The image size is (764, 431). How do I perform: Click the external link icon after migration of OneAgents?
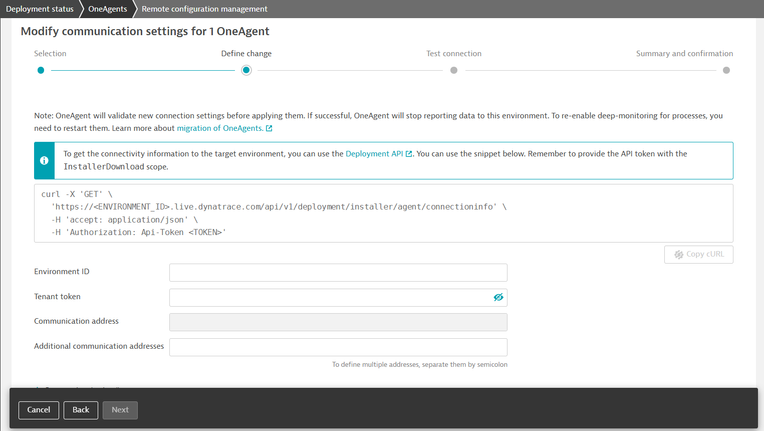269,129
